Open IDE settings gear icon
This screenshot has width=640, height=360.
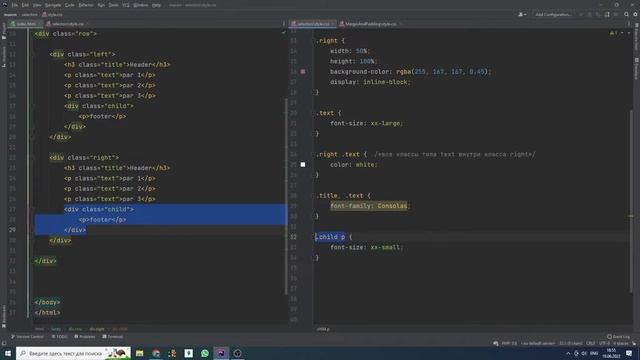coord(635,15)
